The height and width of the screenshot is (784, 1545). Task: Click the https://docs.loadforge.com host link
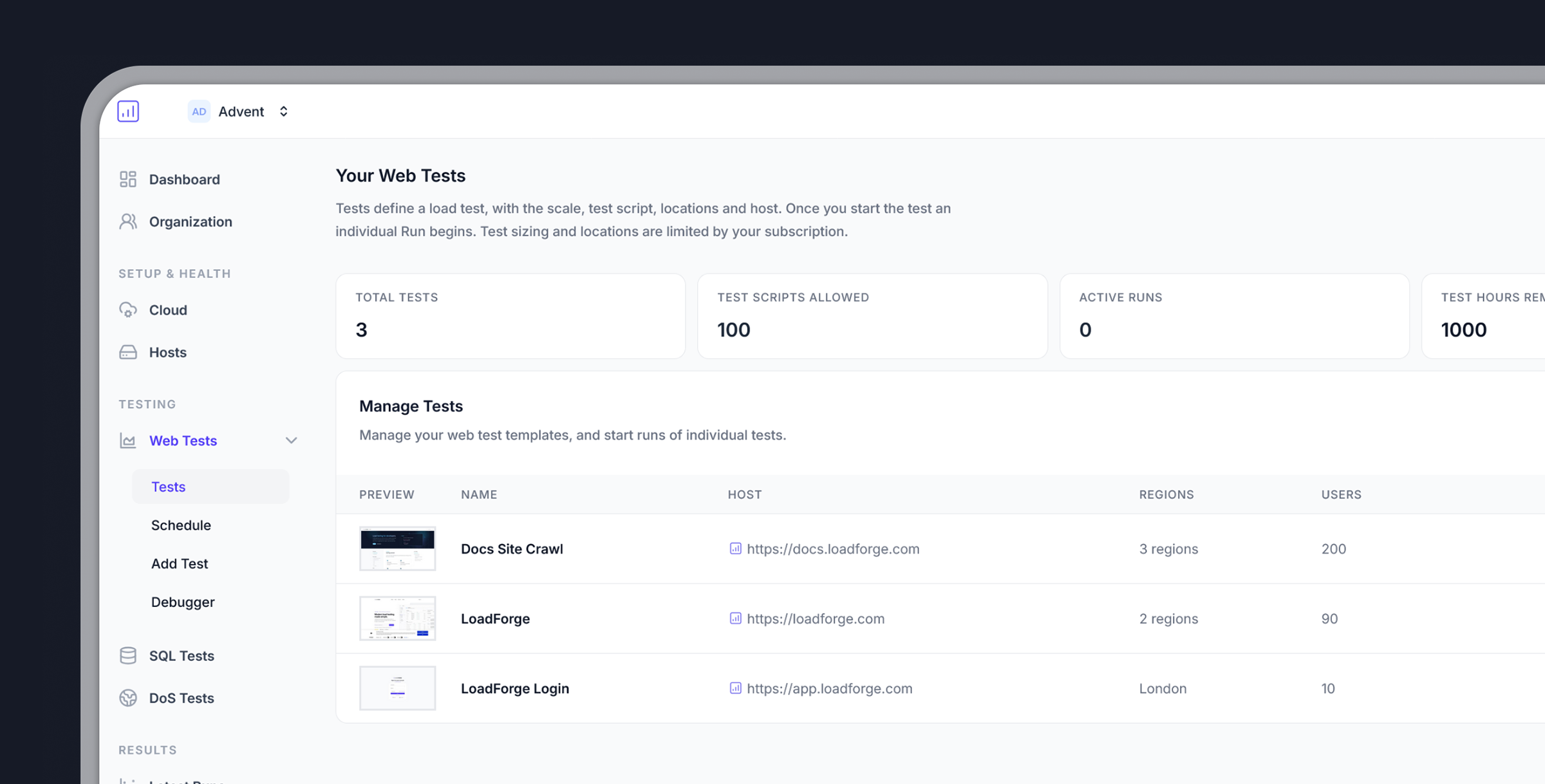click(833, 548)
